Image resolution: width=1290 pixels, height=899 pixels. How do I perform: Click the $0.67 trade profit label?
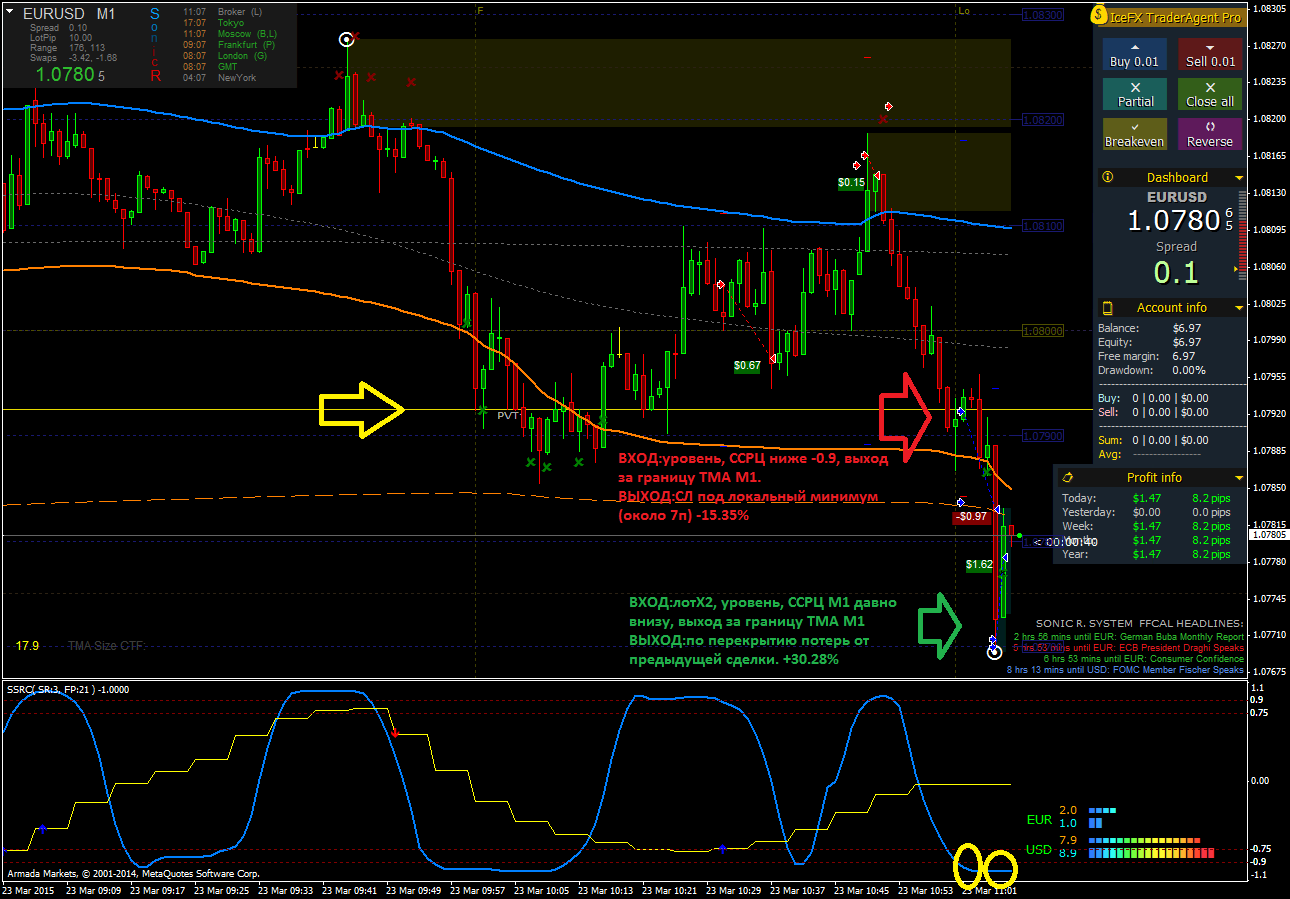[747, 366]
